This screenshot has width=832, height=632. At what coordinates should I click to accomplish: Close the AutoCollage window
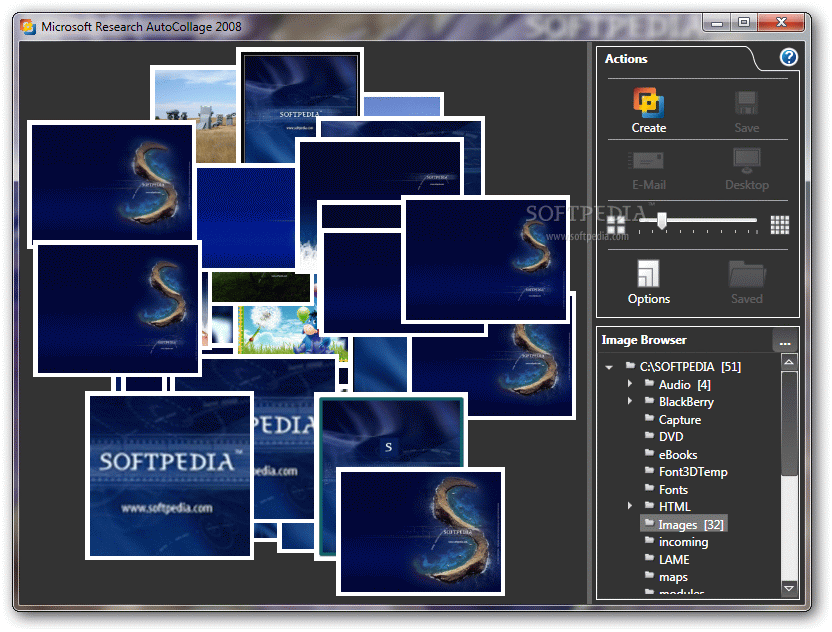coord(781,22)
